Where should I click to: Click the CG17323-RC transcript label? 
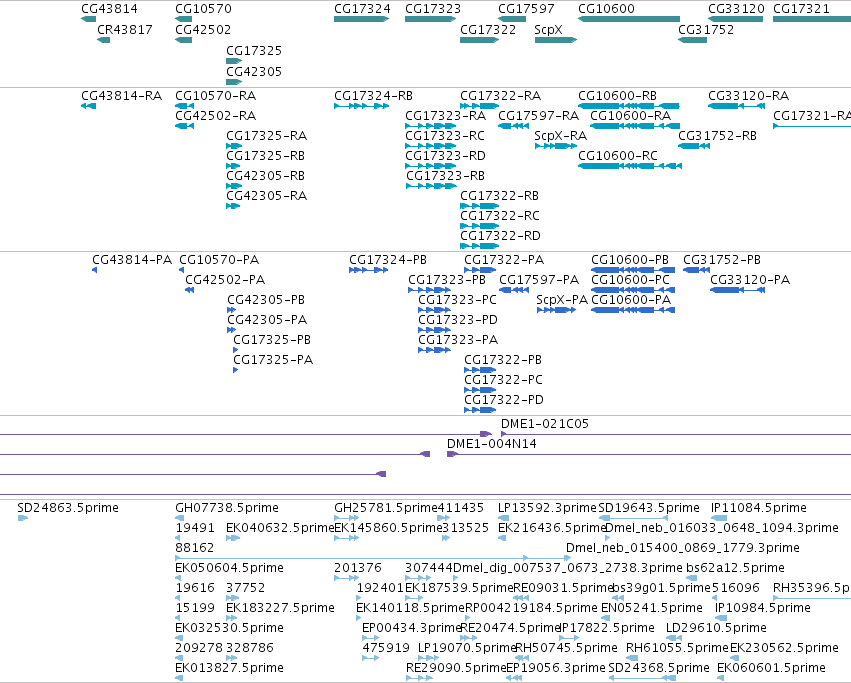[445, 136]
